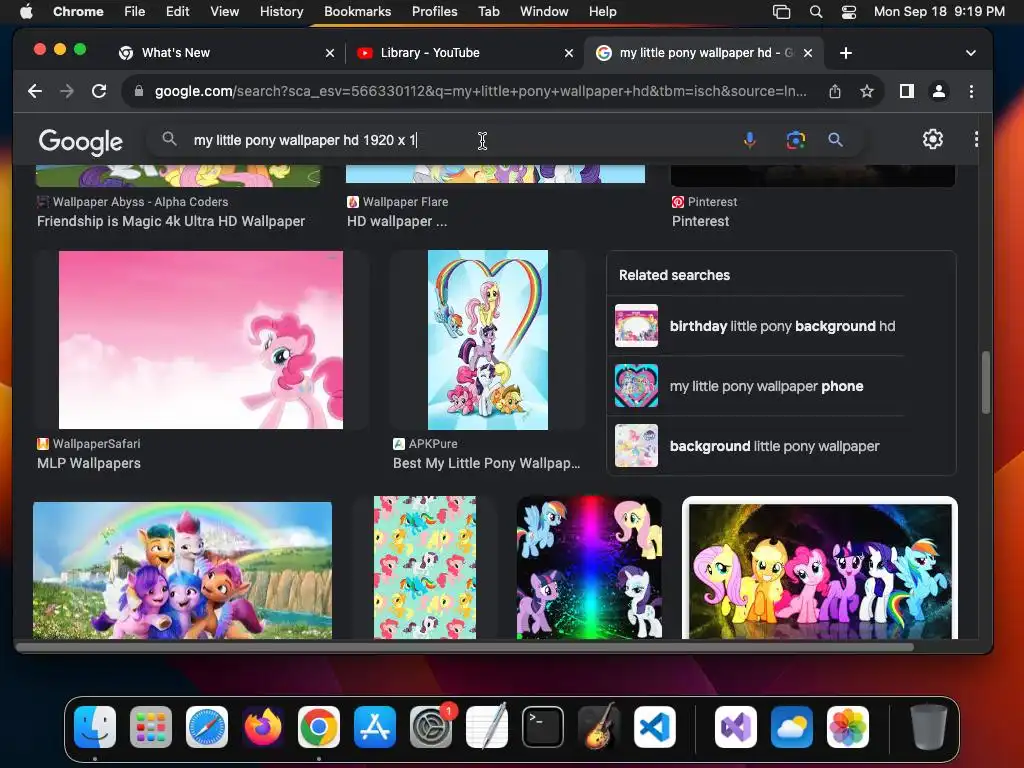Open teal pony pattern thumbnail
The height and width of the screenshot is (768, 1024).
424,567
